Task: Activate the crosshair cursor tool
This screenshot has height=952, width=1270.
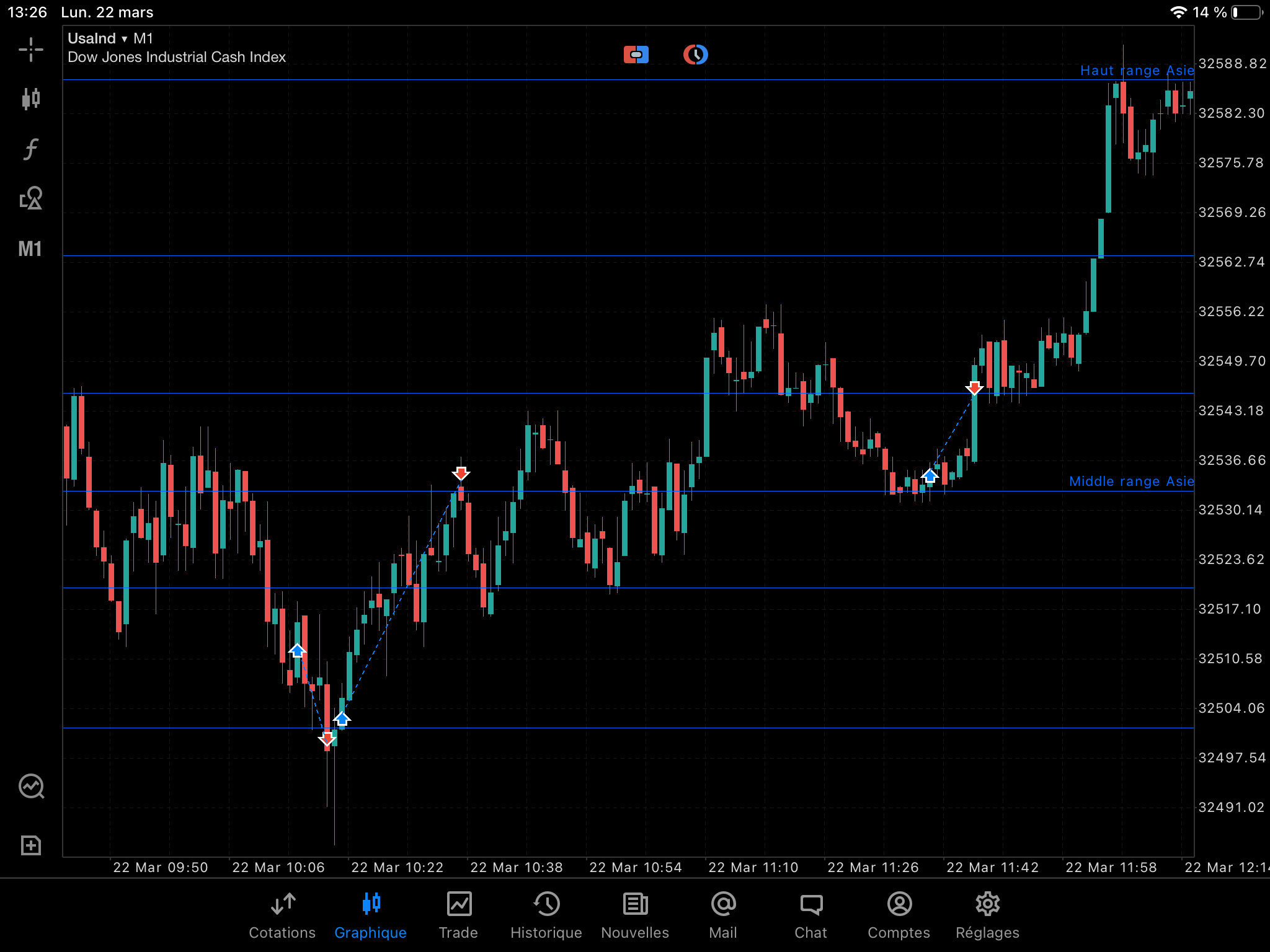Action: pyautogui.click(x=30, y=50)
